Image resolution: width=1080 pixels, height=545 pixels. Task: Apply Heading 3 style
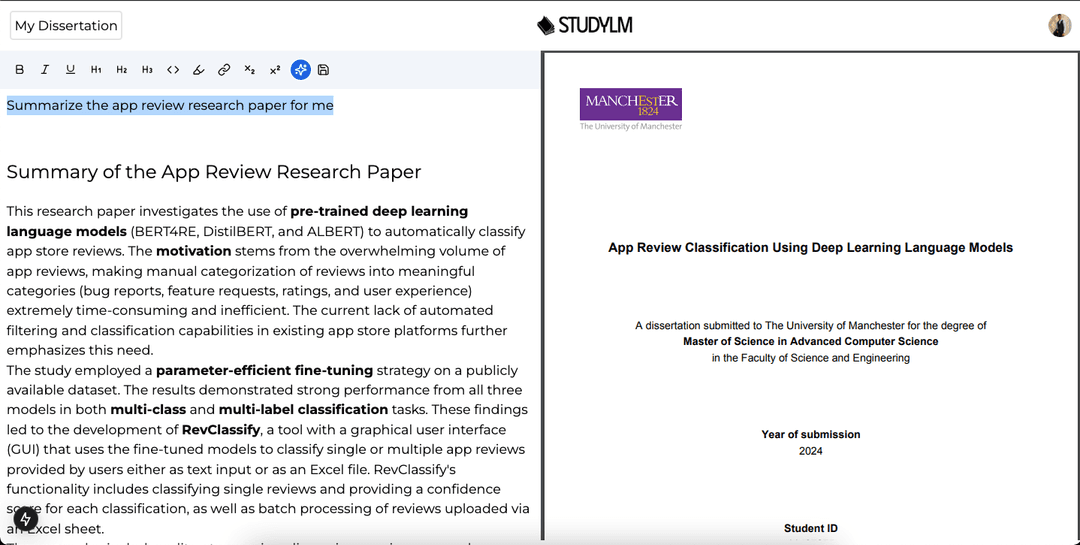(x=147, y=70)
